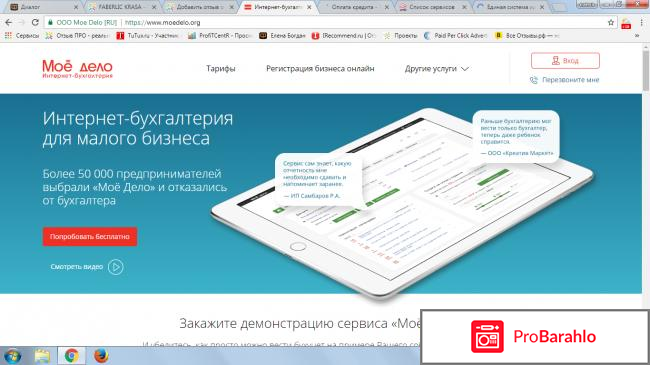Bookmark this page with the star icon

coord(611,22)
